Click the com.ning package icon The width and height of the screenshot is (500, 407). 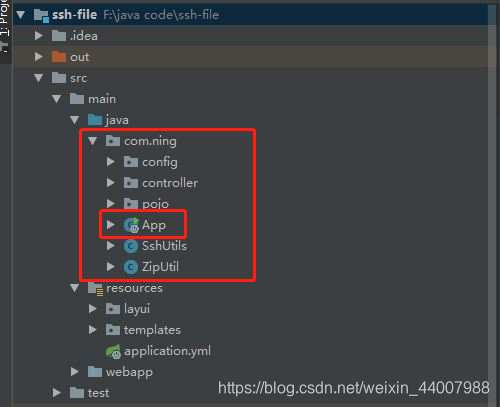tap(113, 141)
